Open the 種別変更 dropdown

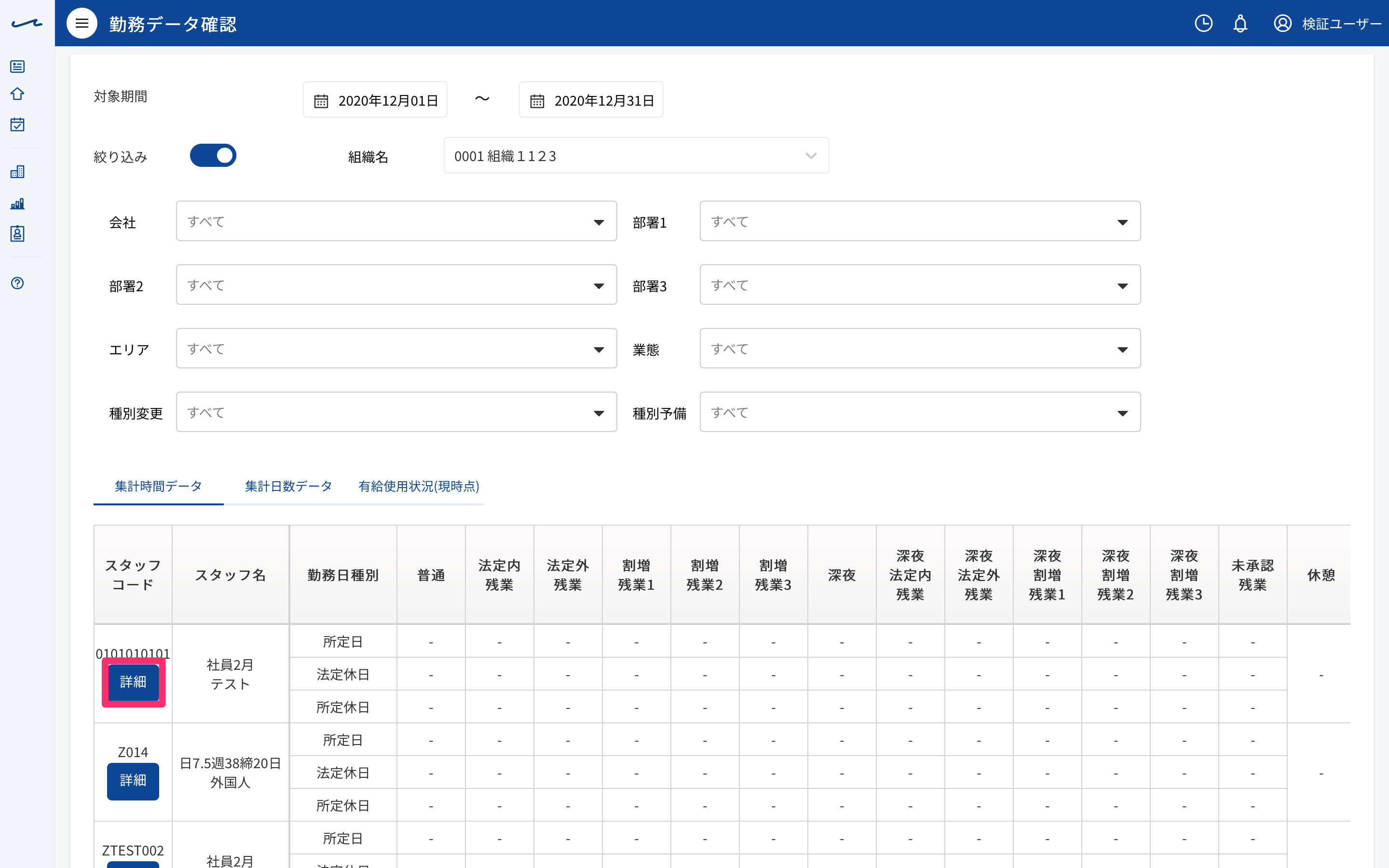pos(396,412)
